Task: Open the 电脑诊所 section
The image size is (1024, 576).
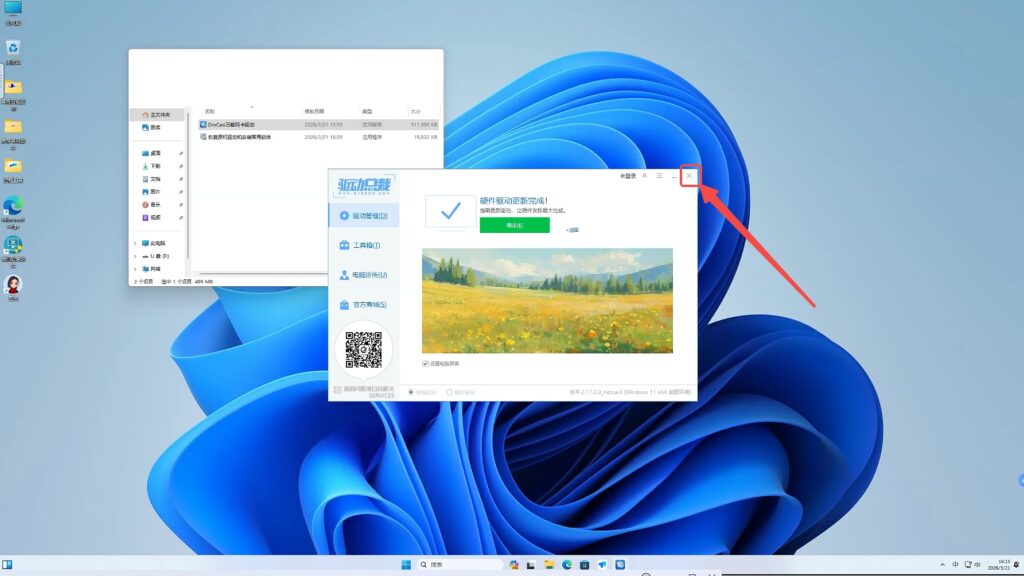Action: [x=362, y=275]
